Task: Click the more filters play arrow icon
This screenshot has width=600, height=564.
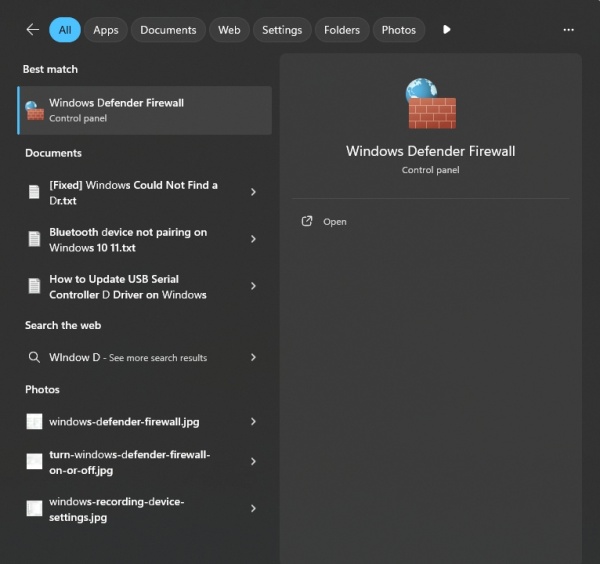Action: click(x=446, y=29)
